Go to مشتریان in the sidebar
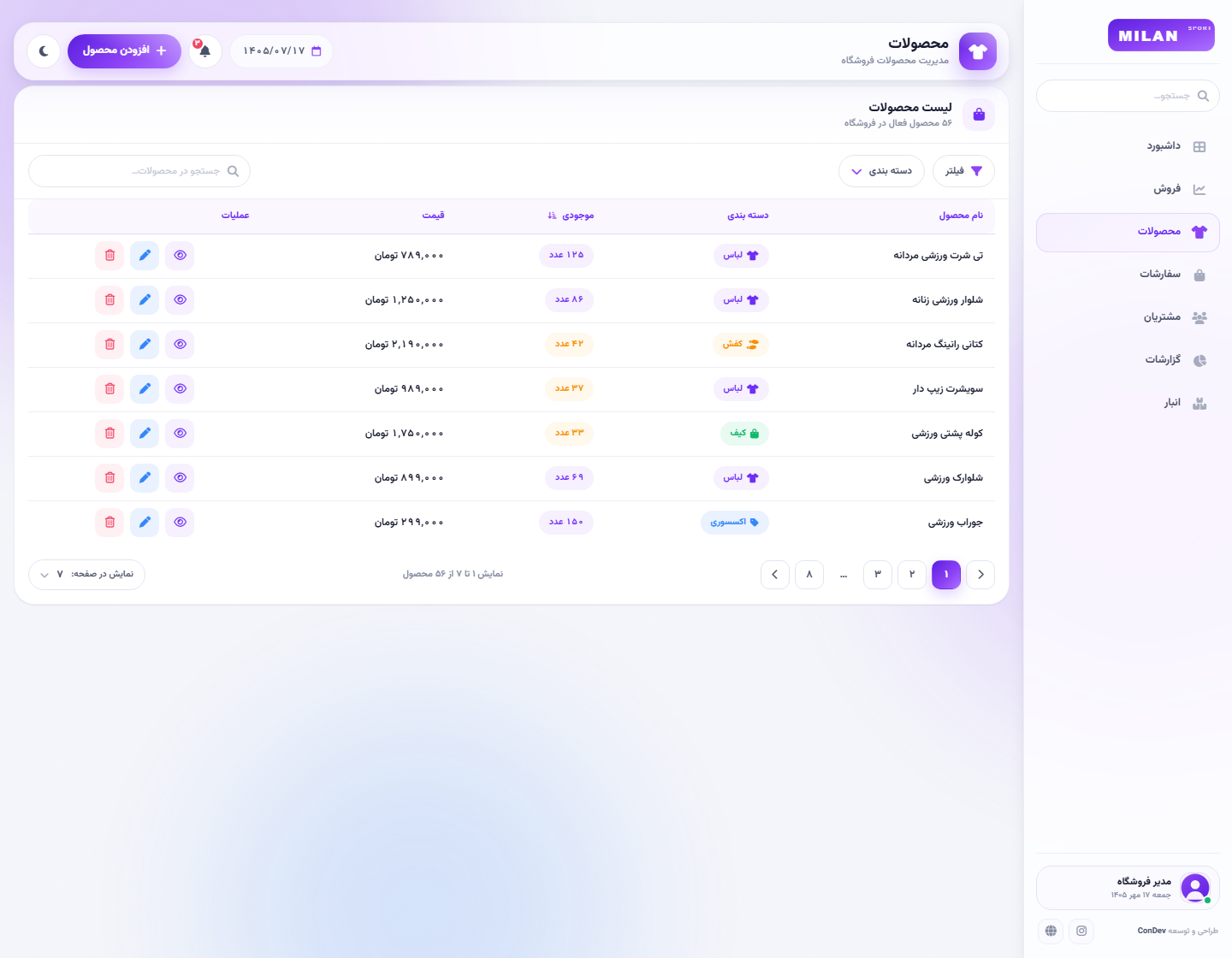Image resolution: width=1232 pixels, height=958 pixels. coord(1128,317)
